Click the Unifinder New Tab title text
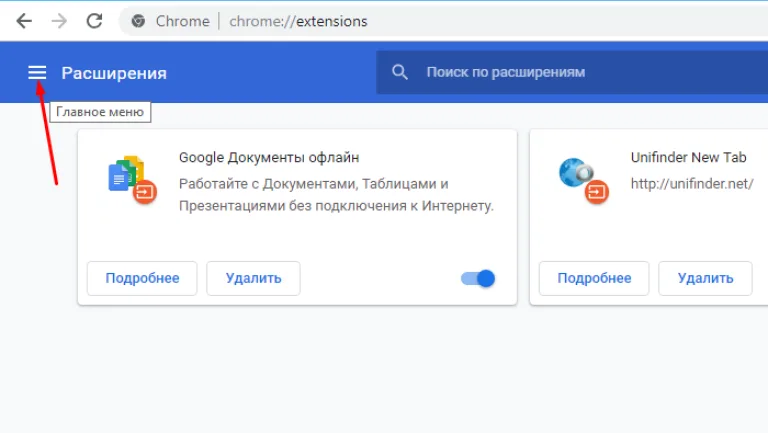This screenshot has width=768, height=433. 688,157
